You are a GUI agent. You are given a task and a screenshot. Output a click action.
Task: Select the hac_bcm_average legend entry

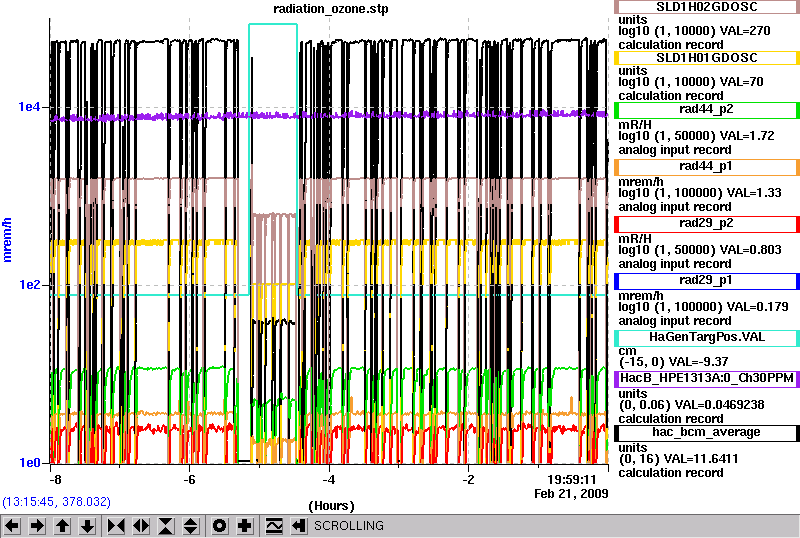tap(707, 433)
